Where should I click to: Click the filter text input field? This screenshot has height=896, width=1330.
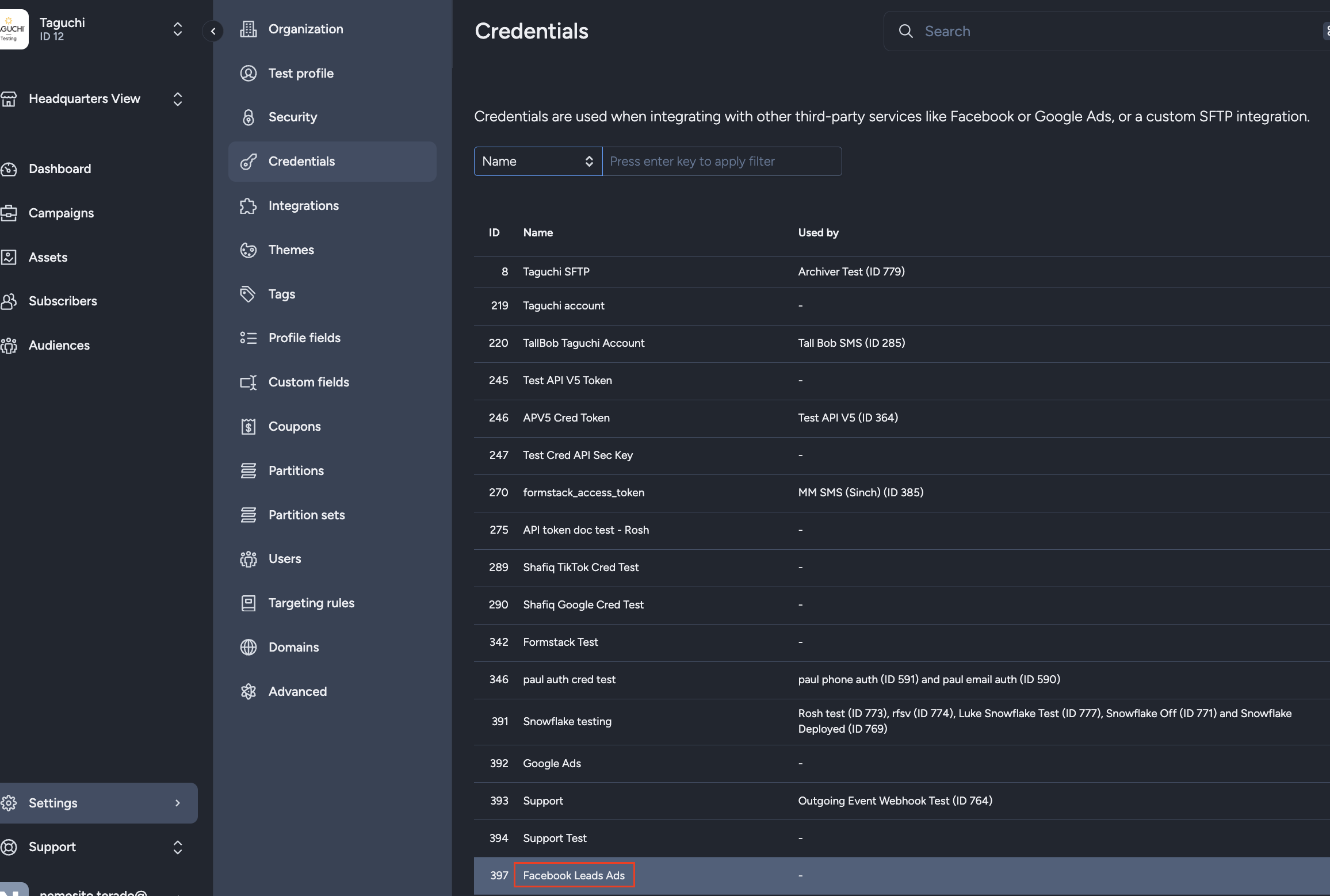[721, 162]
